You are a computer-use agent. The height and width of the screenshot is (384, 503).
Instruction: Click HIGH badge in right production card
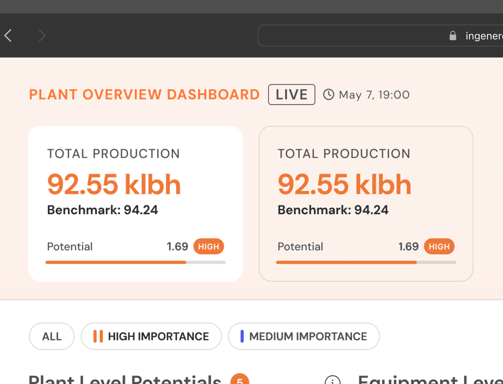(439, 246)
